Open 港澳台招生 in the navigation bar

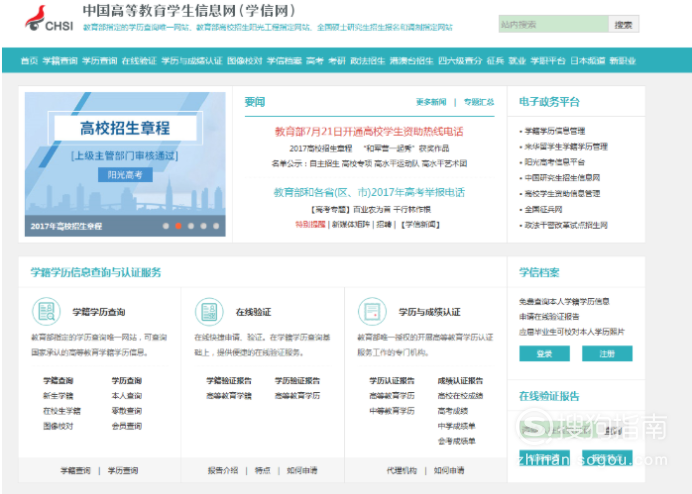pyautogui.click(x=411, y=61)
